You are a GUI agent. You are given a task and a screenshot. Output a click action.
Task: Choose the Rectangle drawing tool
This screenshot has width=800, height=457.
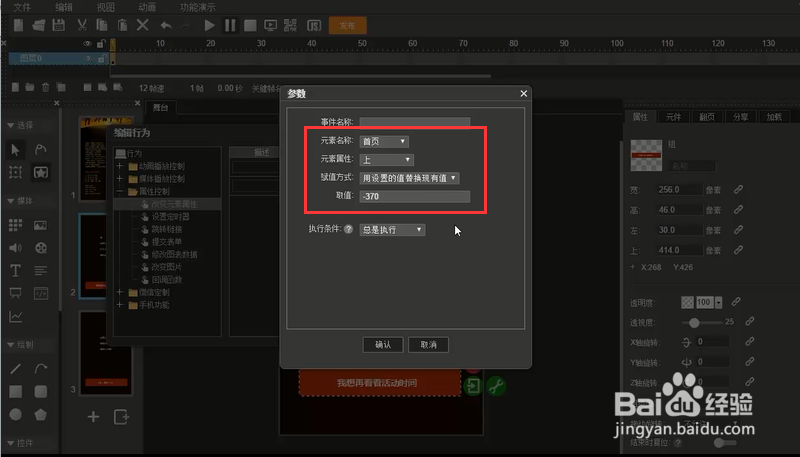pos(15,392)
